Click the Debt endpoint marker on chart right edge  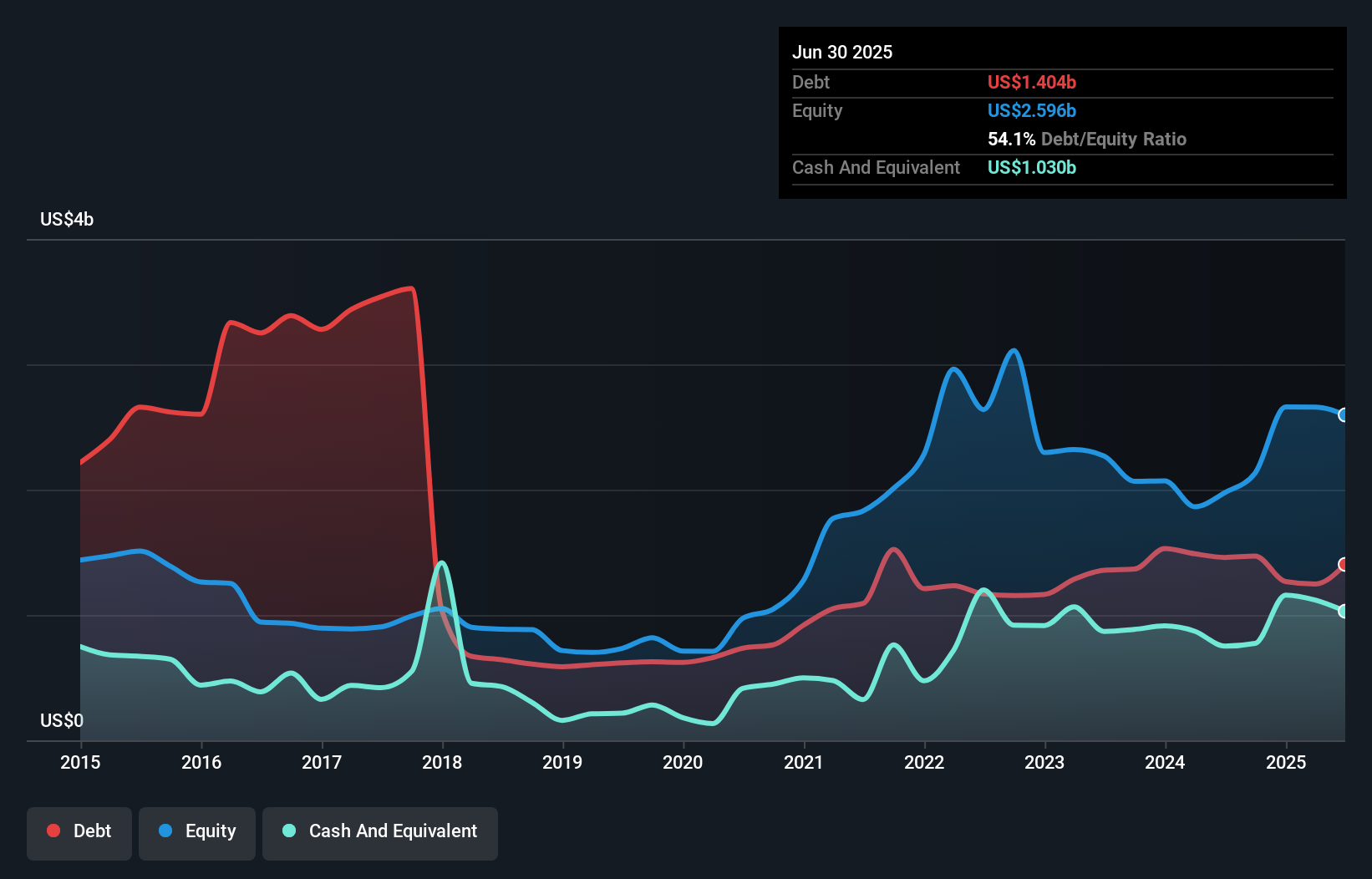[x=1342, y=565]
